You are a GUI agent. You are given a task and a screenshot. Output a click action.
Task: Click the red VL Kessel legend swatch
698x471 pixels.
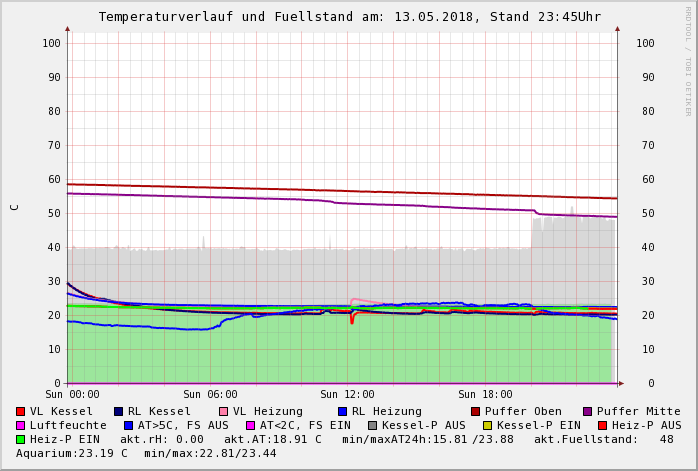point(20,411)
